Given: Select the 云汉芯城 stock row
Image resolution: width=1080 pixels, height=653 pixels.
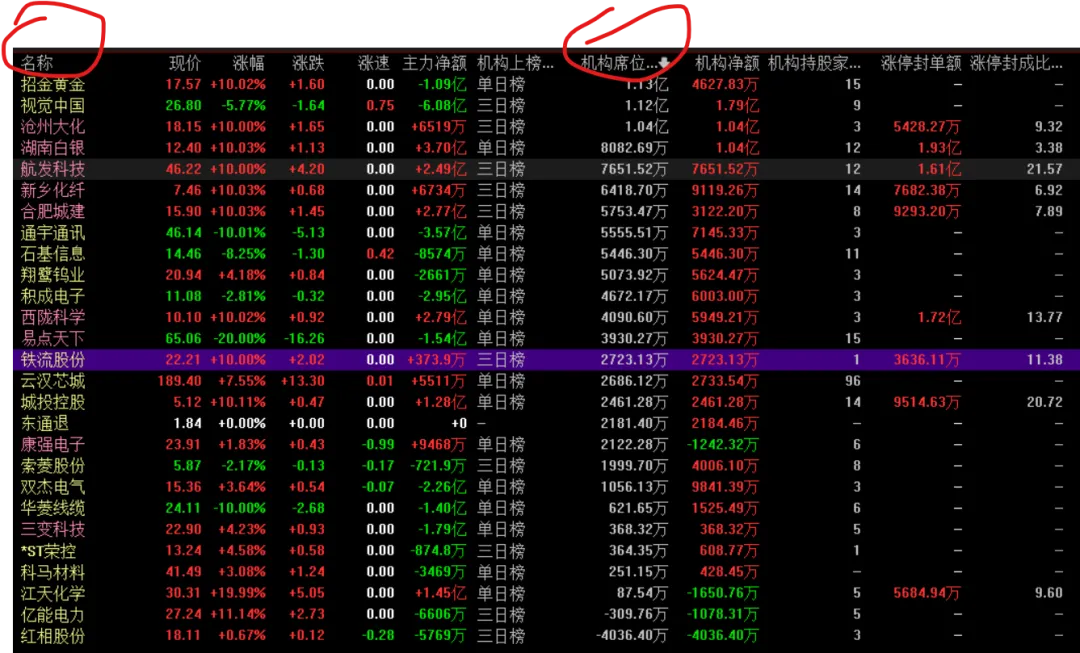Looking at the screenshot, I should coord(546,381).
